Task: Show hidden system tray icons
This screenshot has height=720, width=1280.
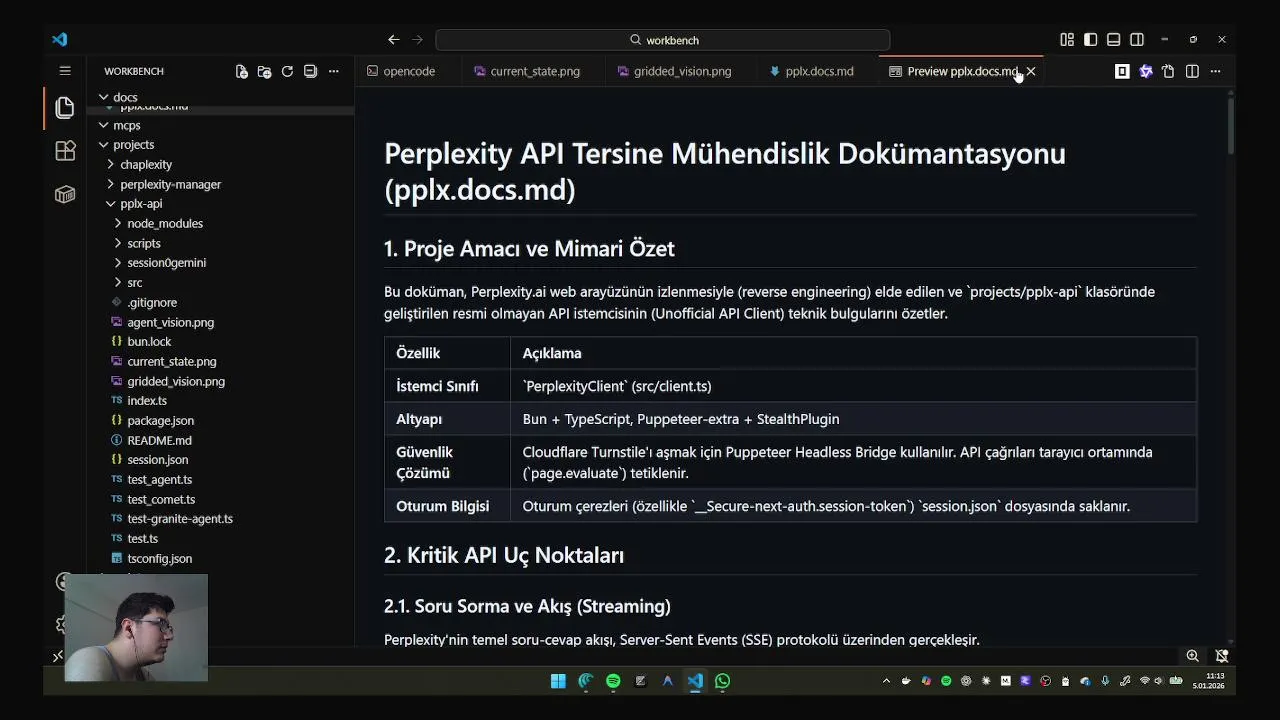Action: (886, 681)
